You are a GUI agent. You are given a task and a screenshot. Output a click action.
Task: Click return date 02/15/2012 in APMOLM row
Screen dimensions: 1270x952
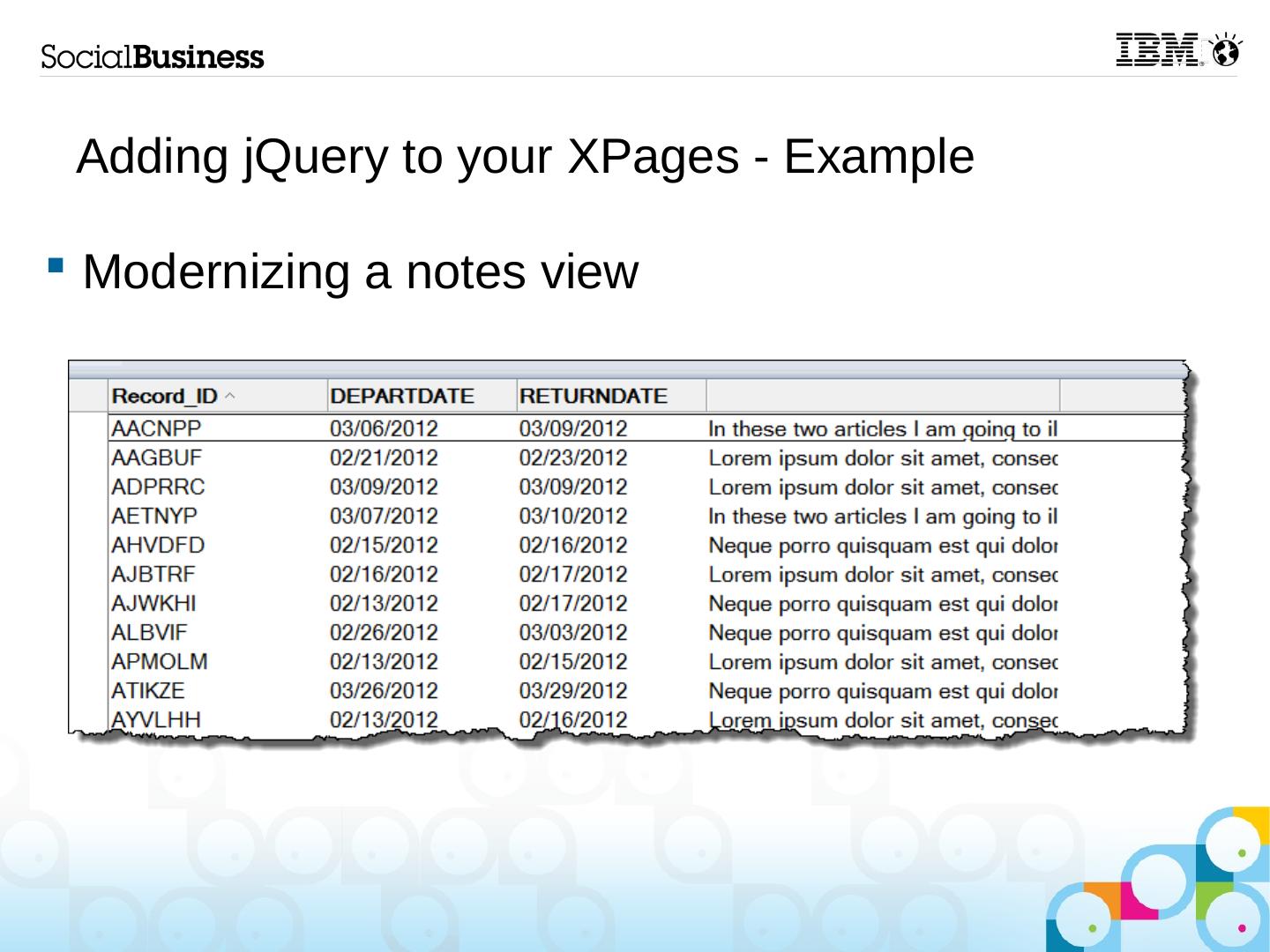point(573,661)
